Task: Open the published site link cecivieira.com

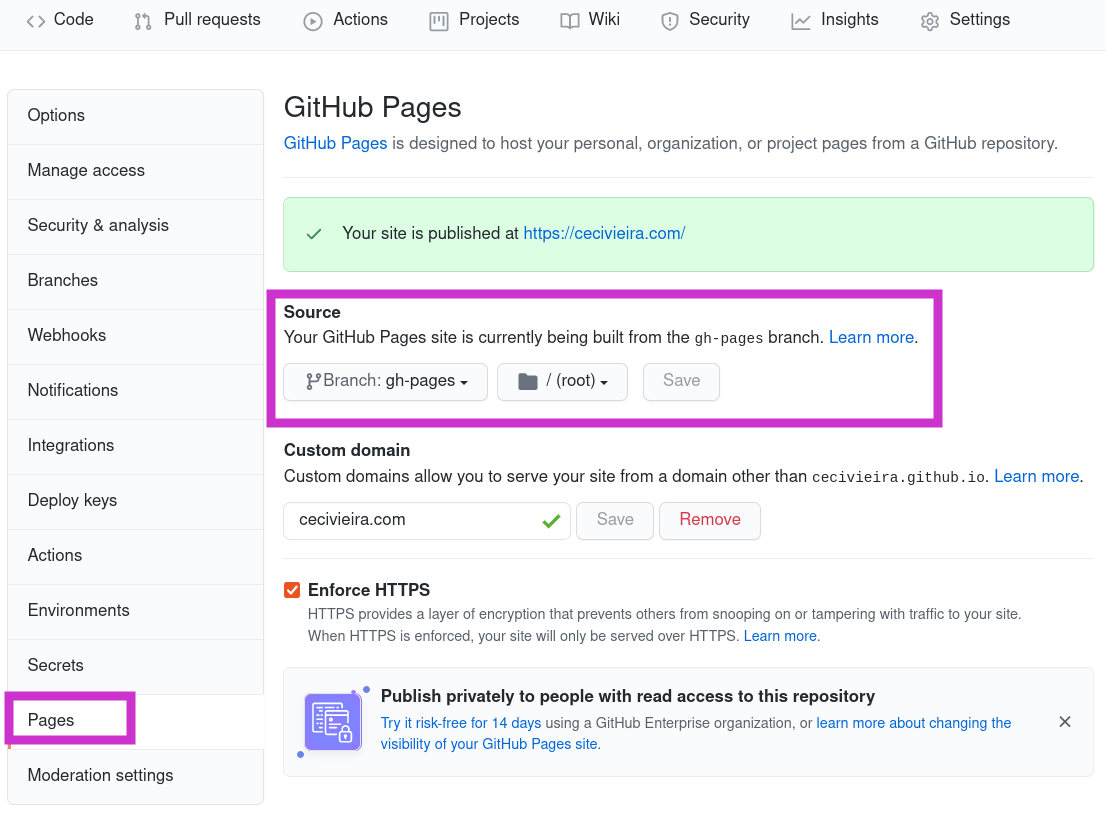Action: (604, 233)
